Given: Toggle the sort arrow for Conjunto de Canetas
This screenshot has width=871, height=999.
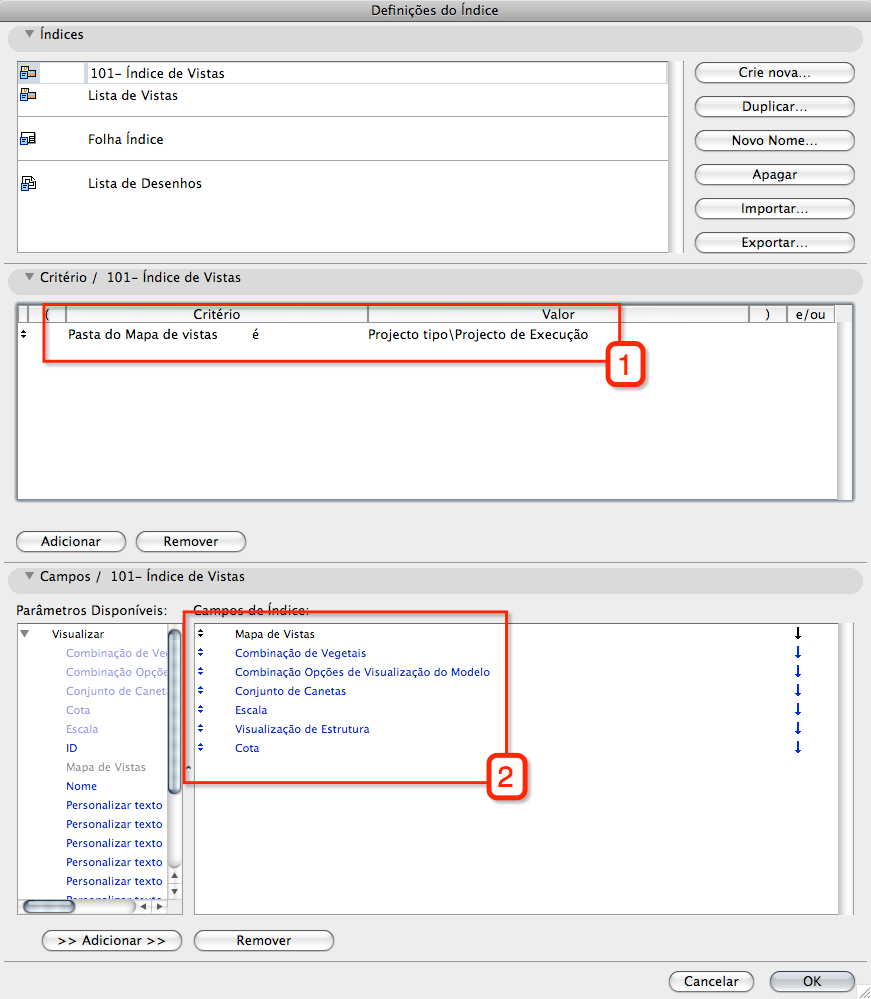Looking at the screenshot, I should [798, 691].
